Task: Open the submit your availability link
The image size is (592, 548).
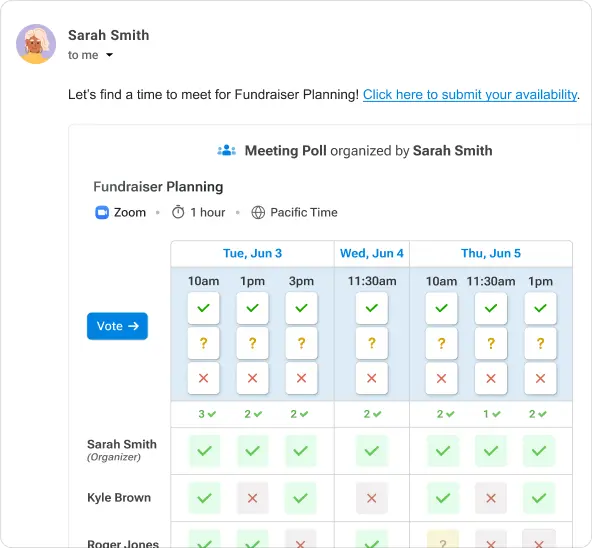Action: pos(470,94)
